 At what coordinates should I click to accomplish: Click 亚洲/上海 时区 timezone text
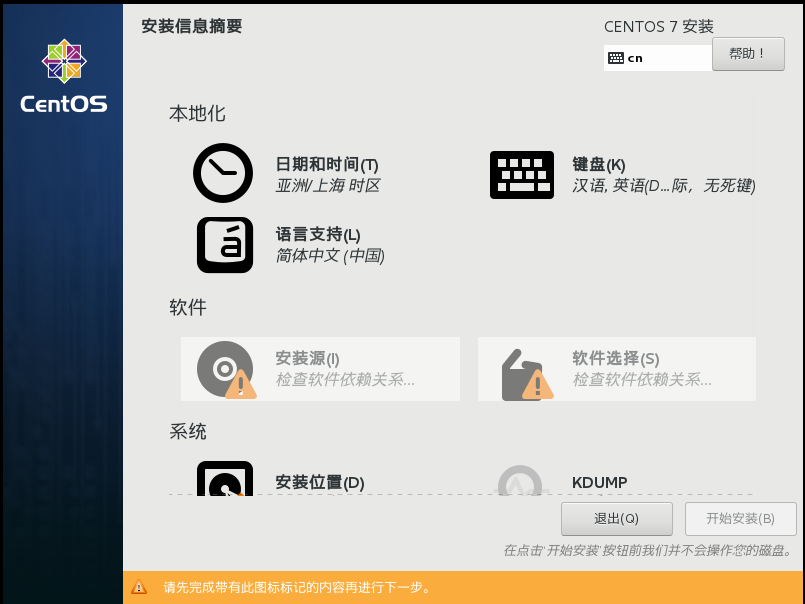328,185
